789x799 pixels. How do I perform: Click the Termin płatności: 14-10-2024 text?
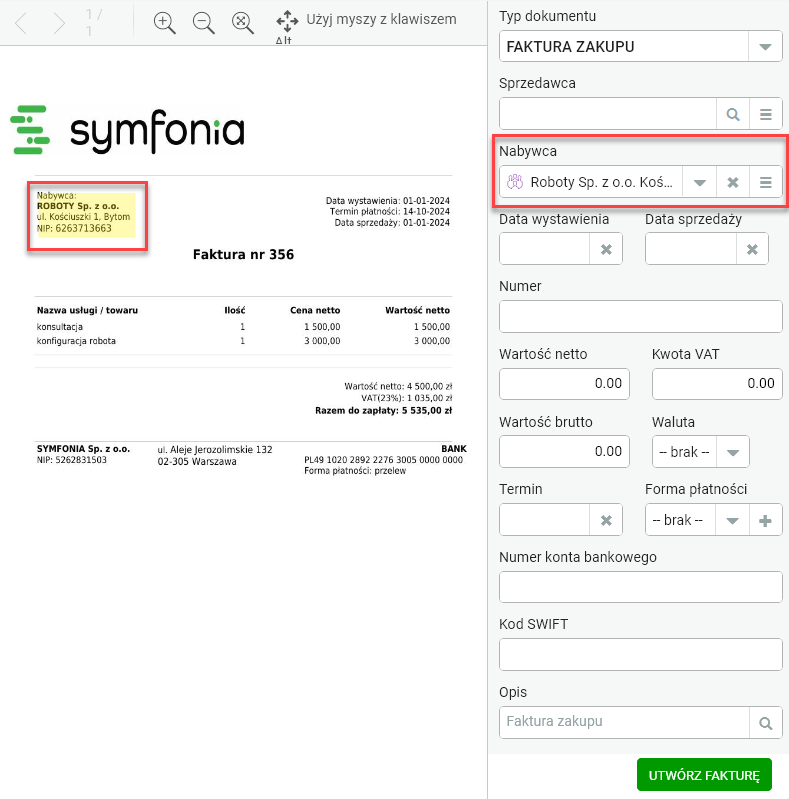[x=389, y=211]
